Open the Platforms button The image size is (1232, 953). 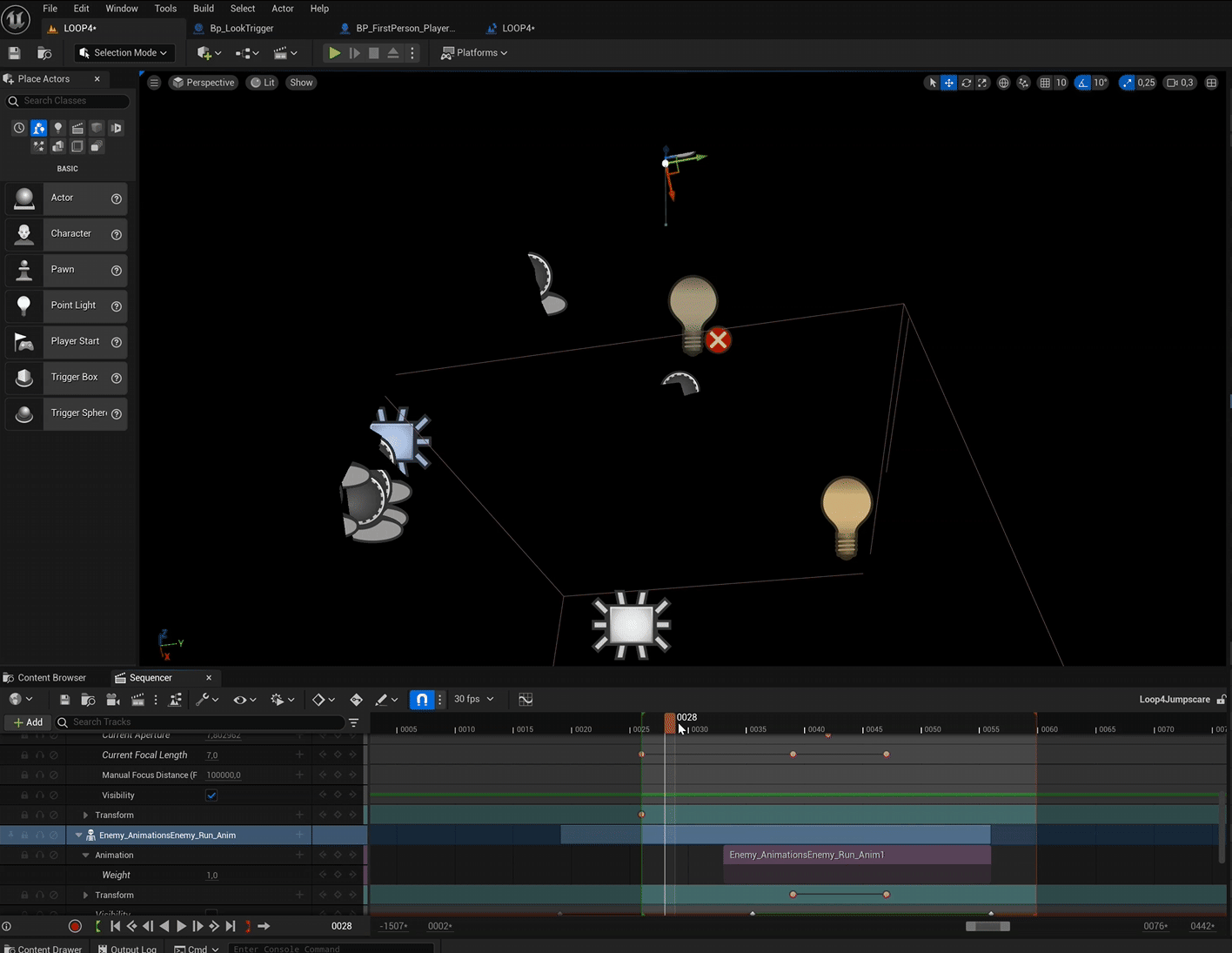474,53
